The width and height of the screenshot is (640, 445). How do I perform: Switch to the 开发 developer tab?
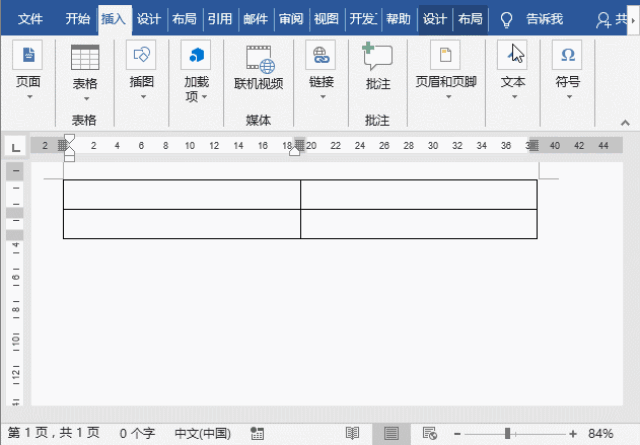click(363, 19)
